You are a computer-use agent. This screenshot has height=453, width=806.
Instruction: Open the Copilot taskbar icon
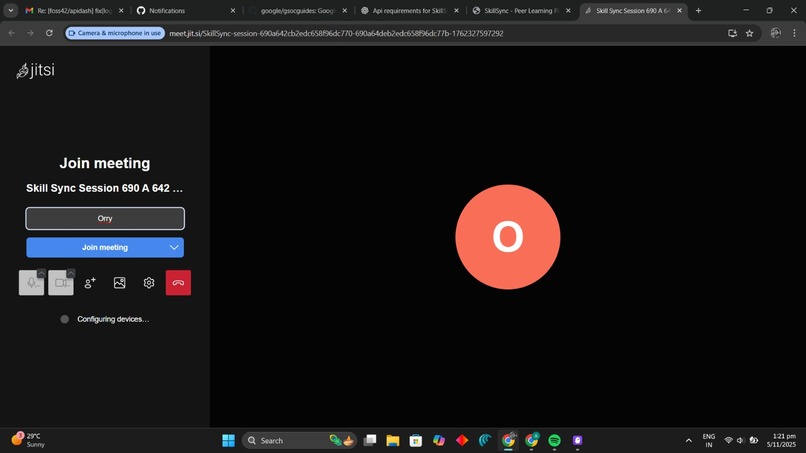pyautogui.click(x=439, y=441)
